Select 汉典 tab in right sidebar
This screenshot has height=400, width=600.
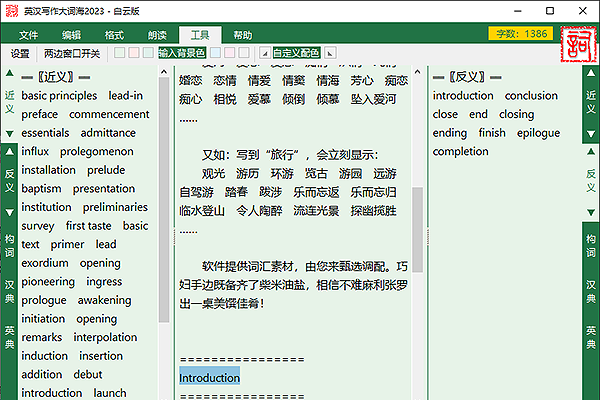[x=591, y=292]
